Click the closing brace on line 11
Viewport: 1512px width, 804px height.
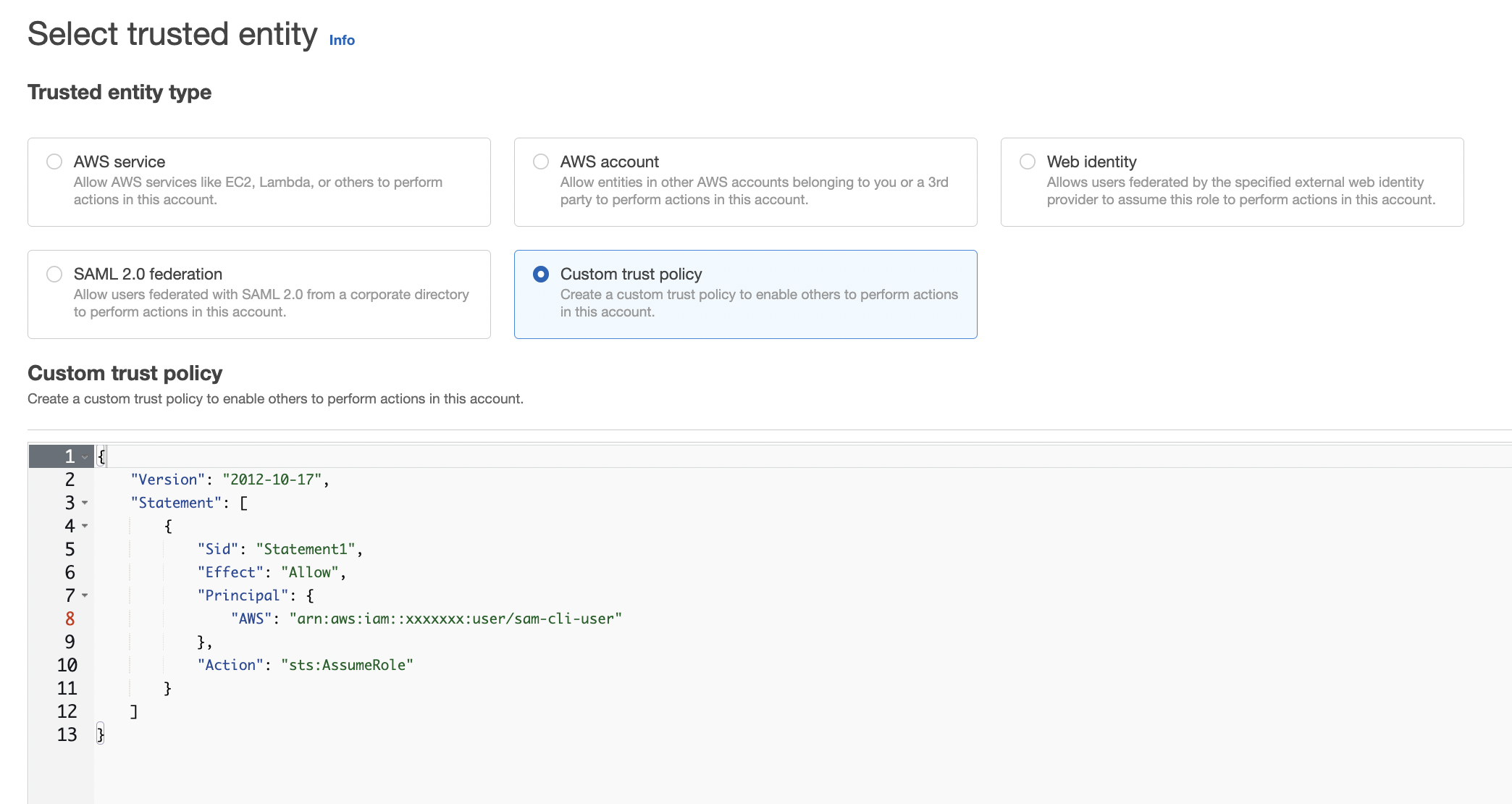pos(167,688)
